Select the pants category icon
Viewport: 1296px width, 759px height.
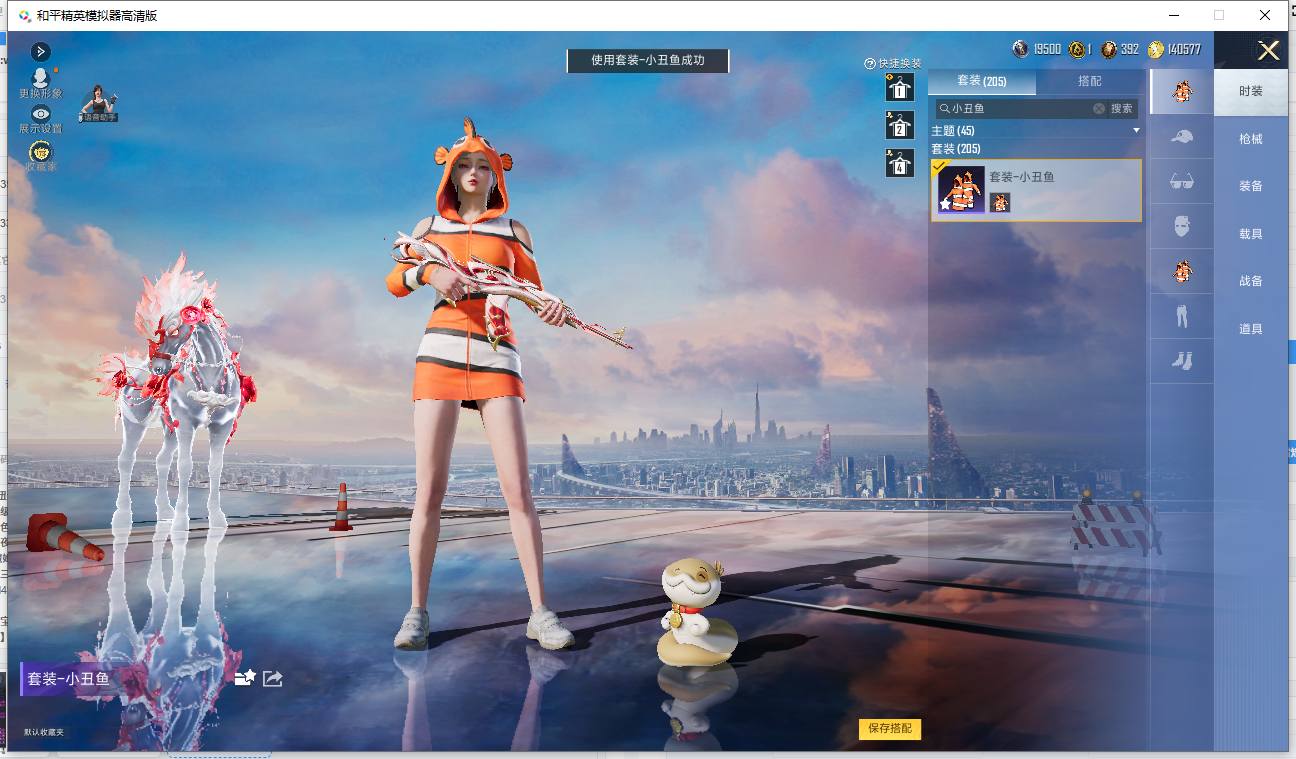pyautogui.click(x=1182, y=316)
